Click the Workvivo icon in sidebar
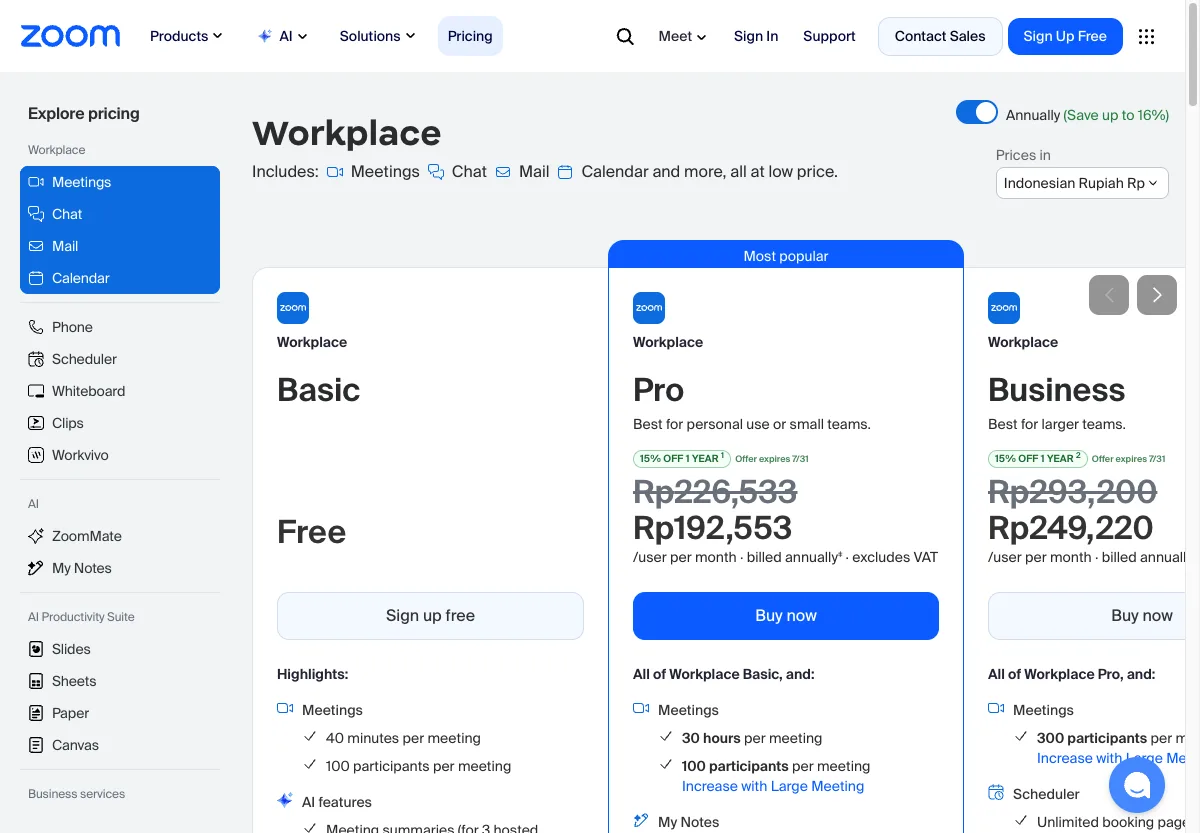This screenshot has height=833, width=1200. [36, 455]
